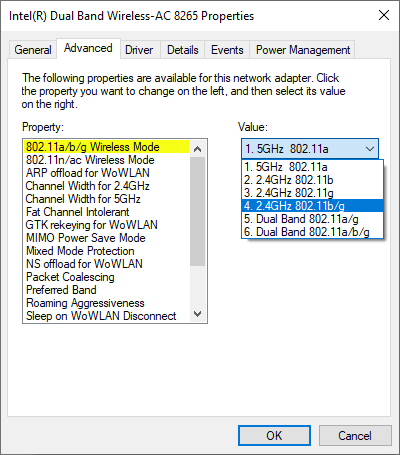The image size is (400, 455).
Task: Go to the Details tab
Action: pos(183,50)
